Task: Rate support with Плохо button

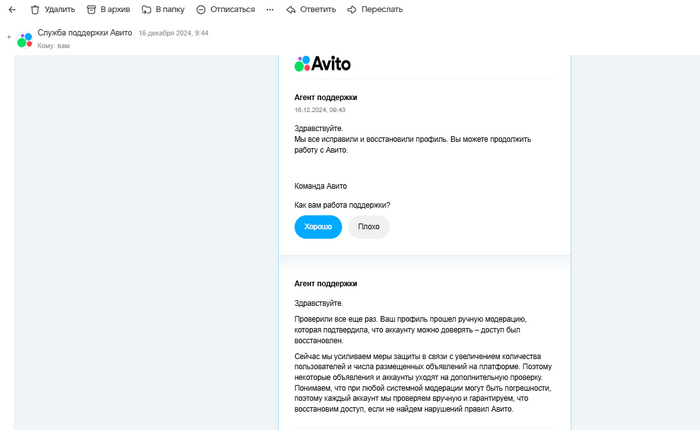Action: click(369, 227)
